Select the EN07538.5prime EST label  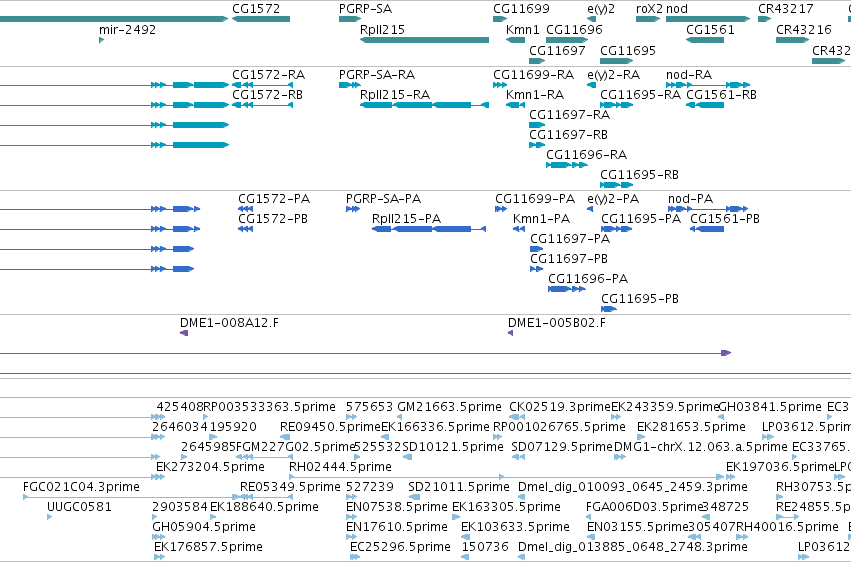pos(397,507)
